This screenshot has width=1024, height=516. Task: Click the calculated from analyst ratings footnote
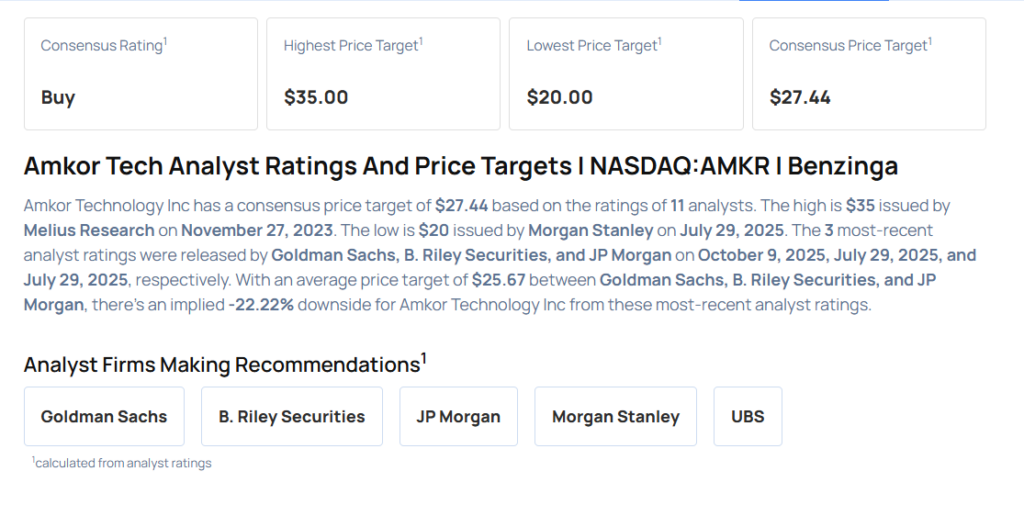pyautogui.click(x=122, y=463)
